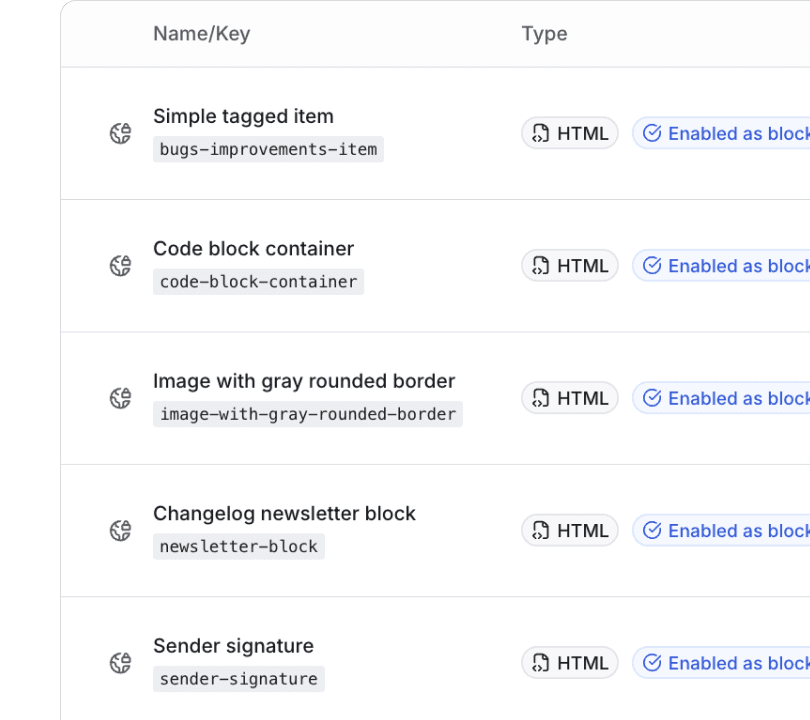The image size is (810, 720).
Task: Click the file-code icon in Simple tagged item's HTML badge
Action: tap(541, 132)
